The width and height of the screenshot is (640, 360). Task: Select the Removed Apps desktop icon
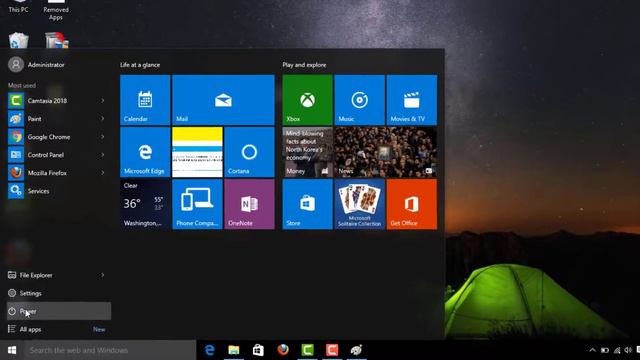click(56, 10)
